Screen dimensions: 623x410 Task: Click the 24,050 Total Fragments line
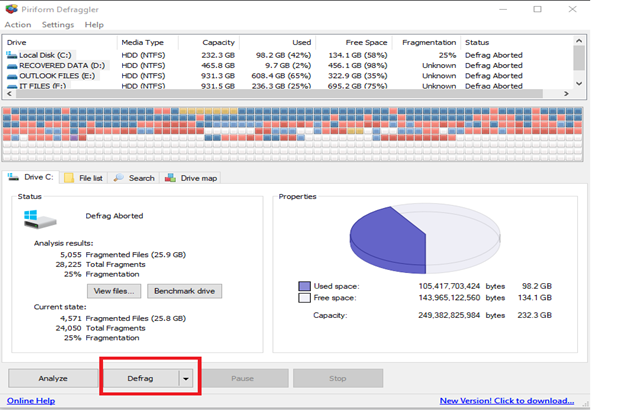pyautogui.click(x=100, y=328)
